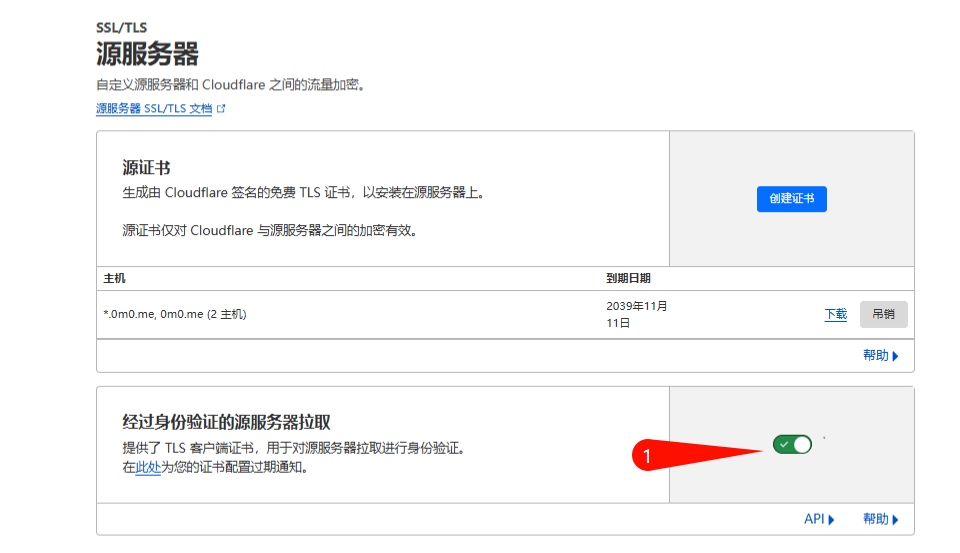Revoke the certificate with 吊销 button
Screen dimensions: 960x553
tap(883, 314)
